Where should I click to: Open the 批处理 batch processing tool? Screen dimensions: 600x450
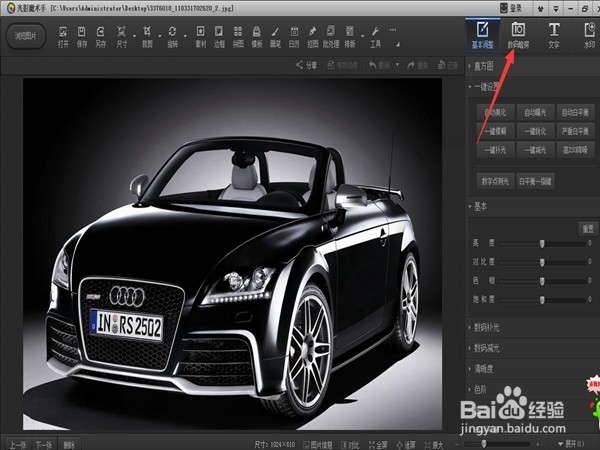(331, 37)
